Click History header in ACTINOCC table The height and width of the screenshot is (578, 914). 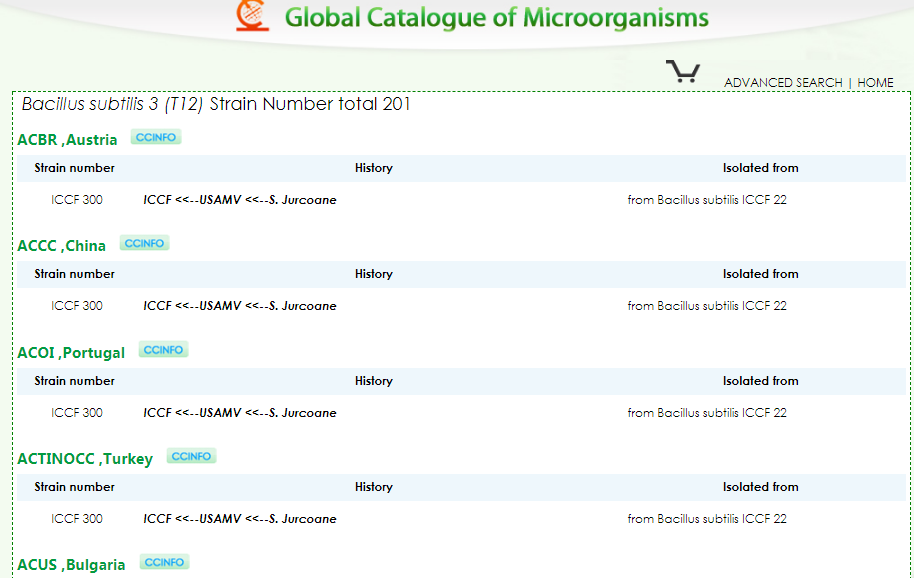click(374, 487)
